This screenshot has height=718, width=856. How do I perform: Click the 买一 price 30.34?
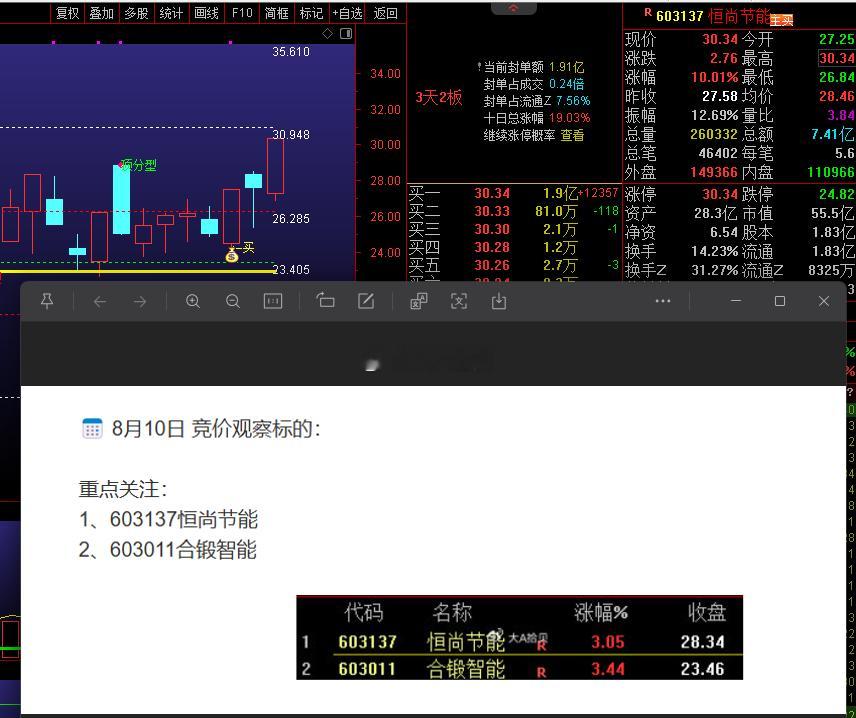tap(492, 193)
